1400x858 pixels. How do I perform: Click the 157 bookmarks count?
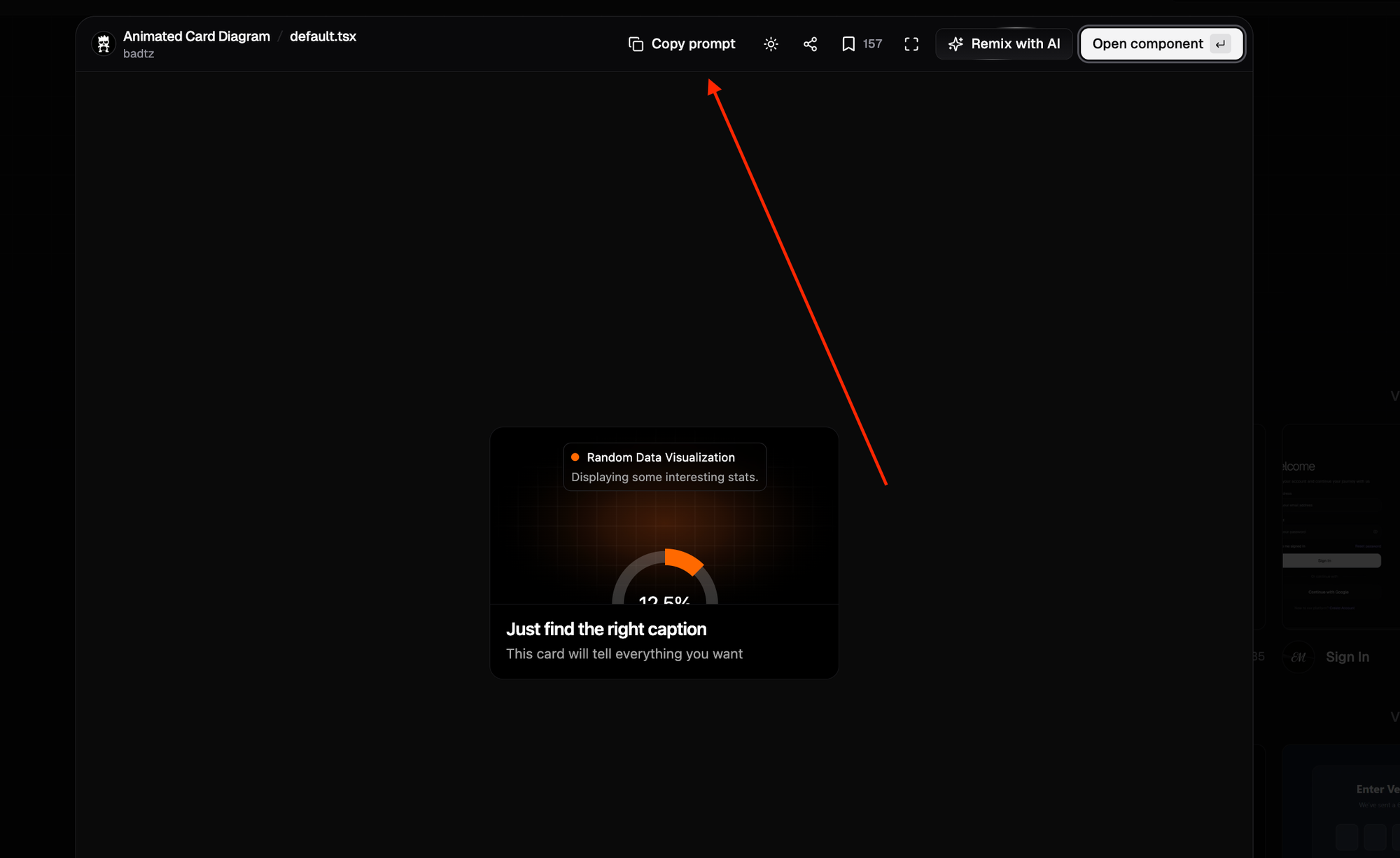pos(872,44)
